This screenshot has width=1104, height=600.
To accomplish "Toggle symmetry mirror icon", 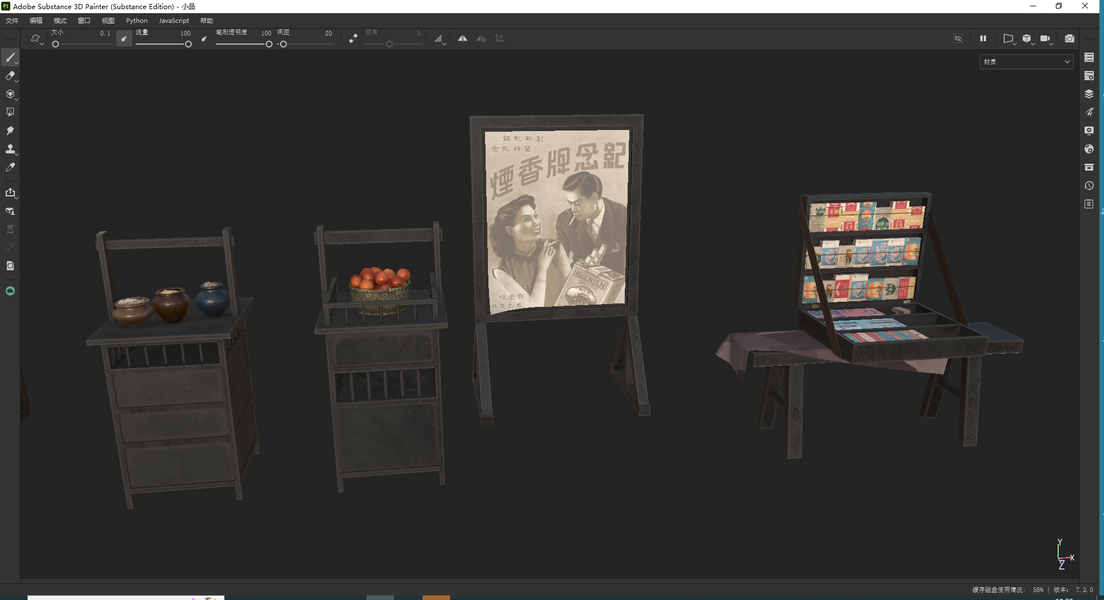I will [x=463, y=39].
